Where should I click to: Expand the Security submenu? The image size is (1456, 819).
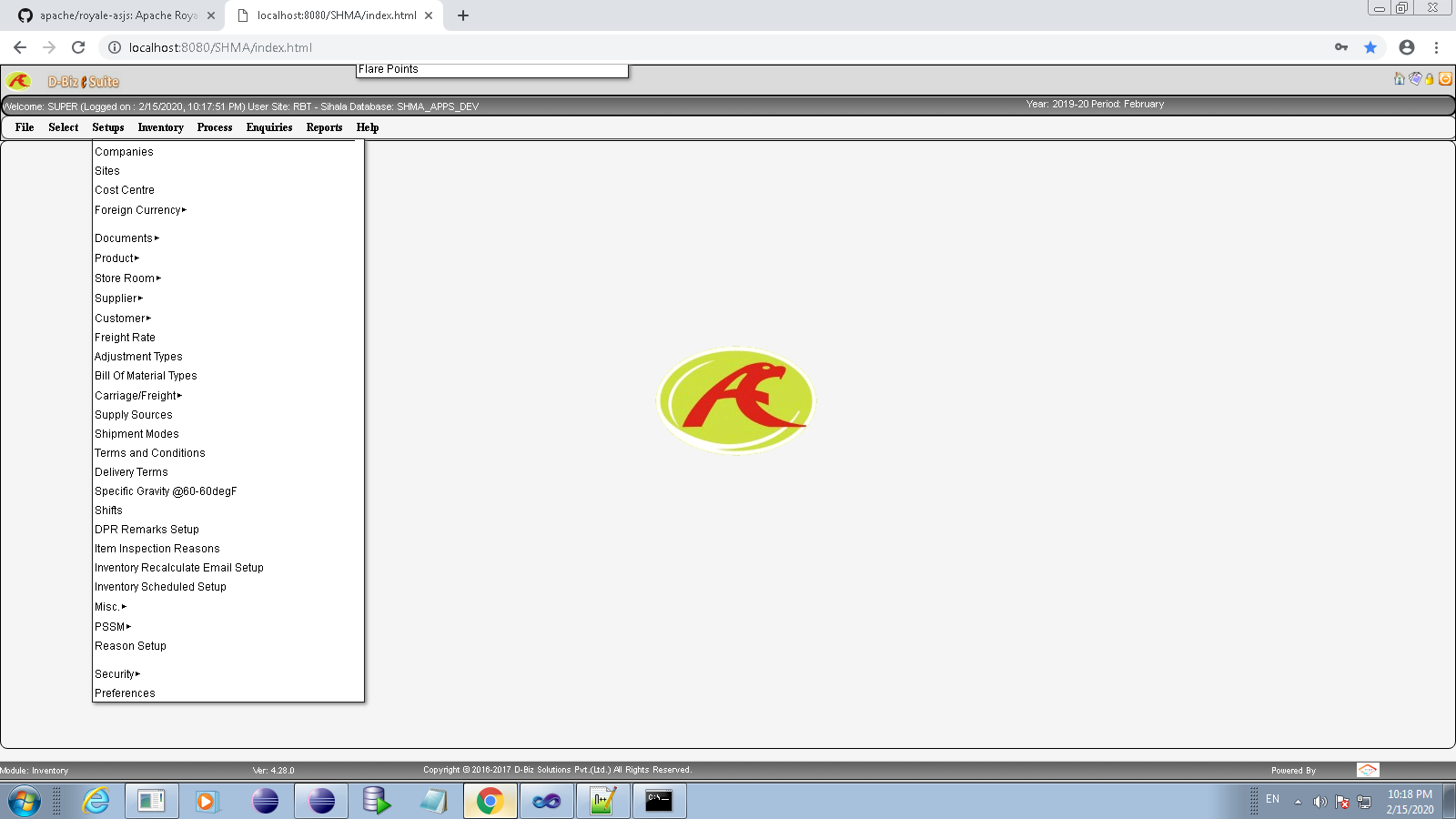115,673
